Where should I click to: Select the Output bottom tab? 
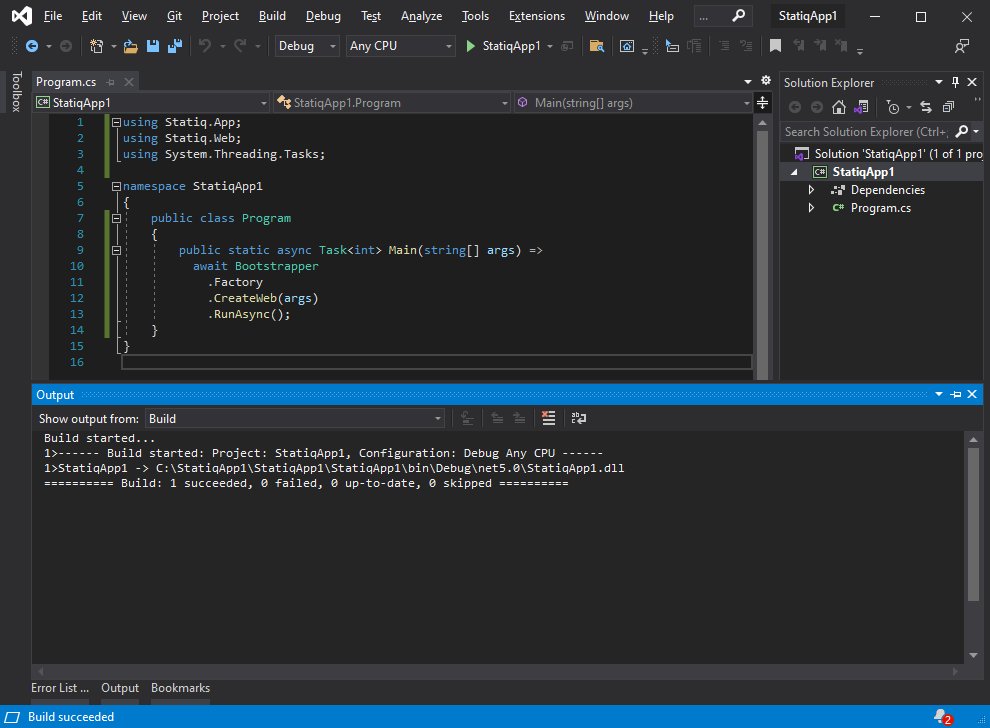(x=120, y=688)
